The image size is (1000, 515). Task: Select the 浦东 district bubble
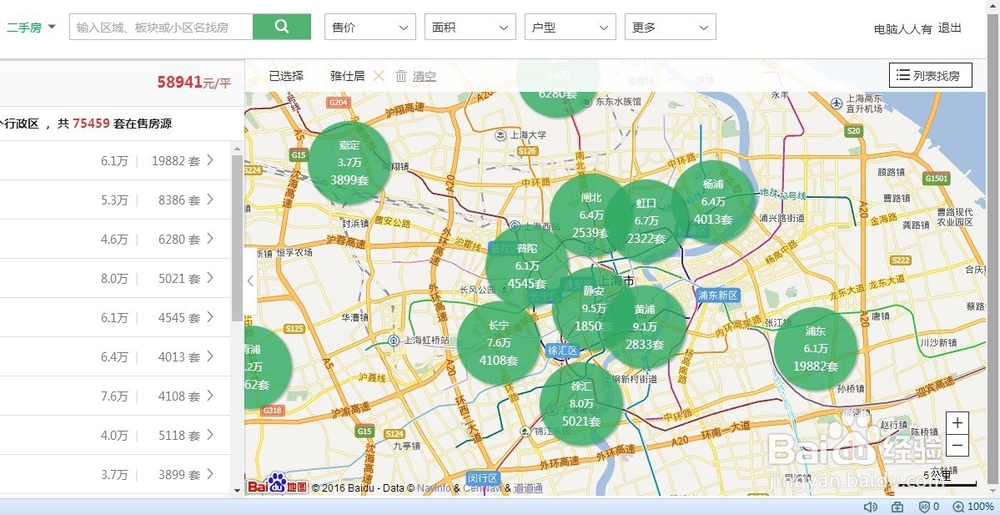[816, 349]
